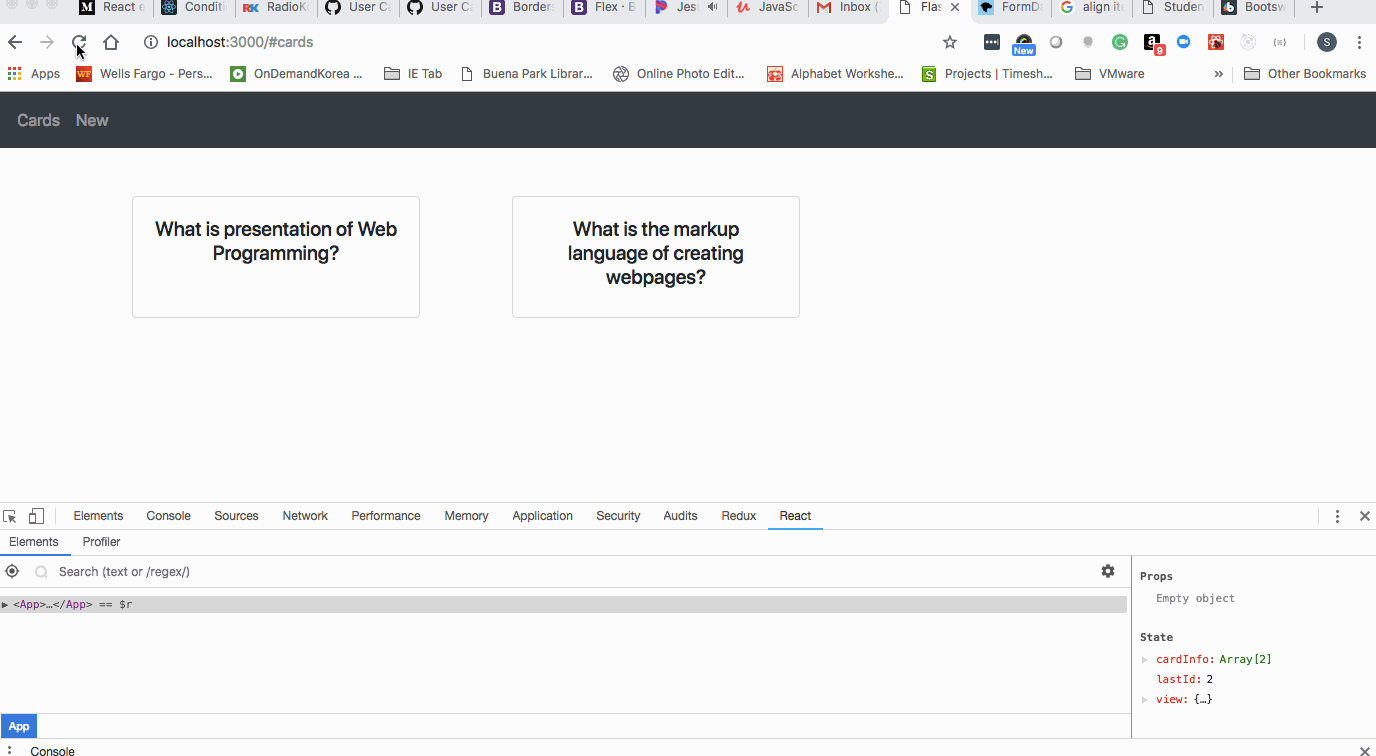Click the New navigation link
Image resolution: width=1376 pixels, height=756 pixels.
[92, 120]
